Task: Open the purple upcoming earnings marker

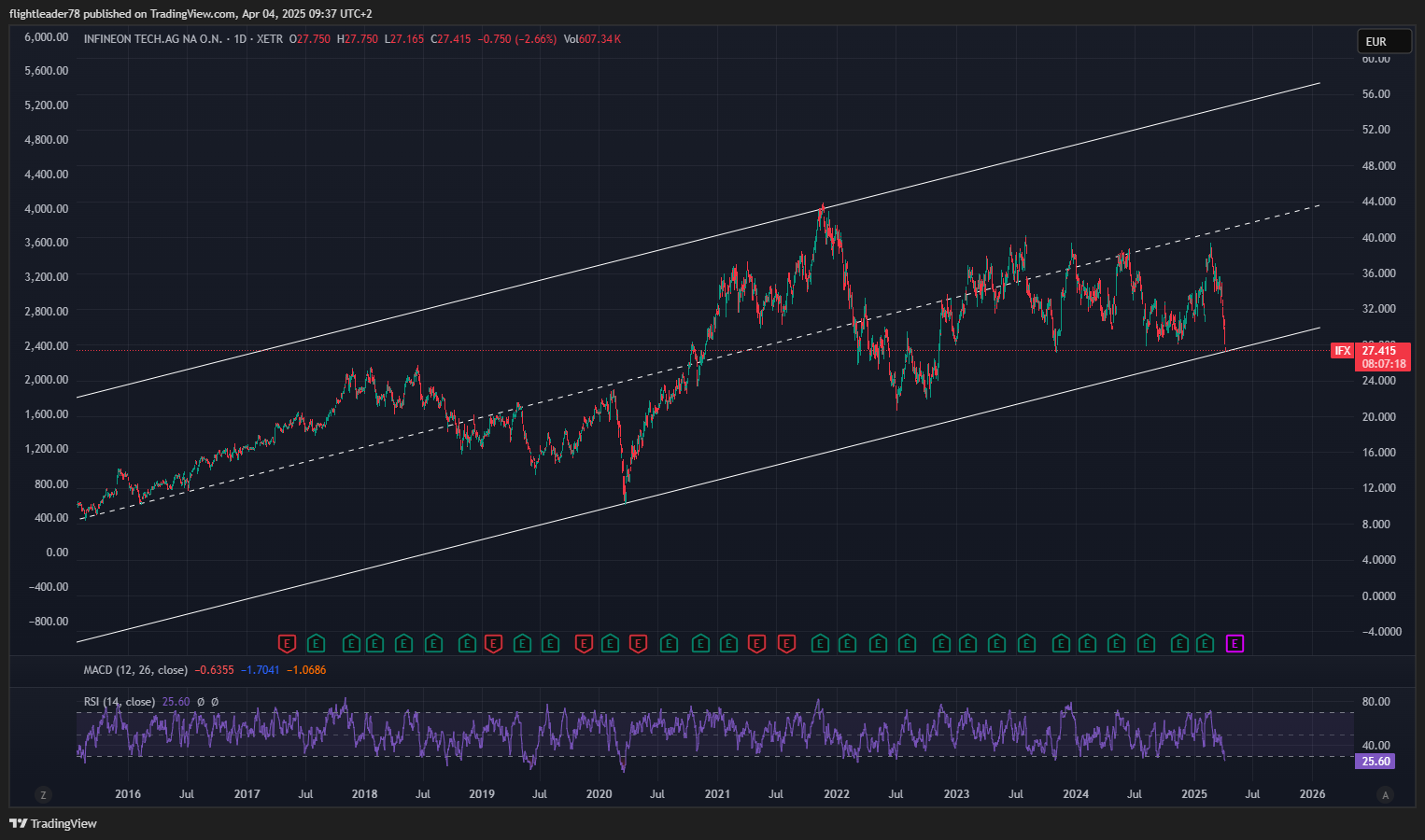Action: (x=1235, y=643)
